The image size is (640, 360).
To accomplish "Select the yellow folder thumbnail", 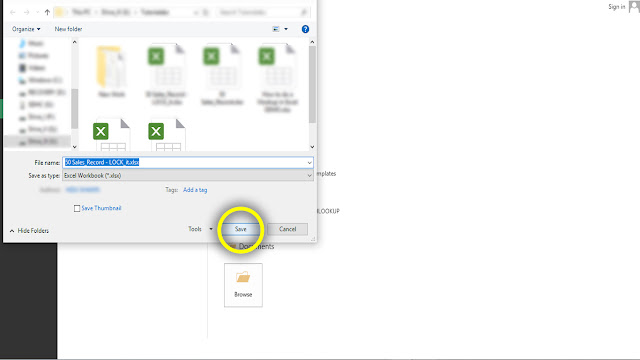I will [x=111, y=67].
